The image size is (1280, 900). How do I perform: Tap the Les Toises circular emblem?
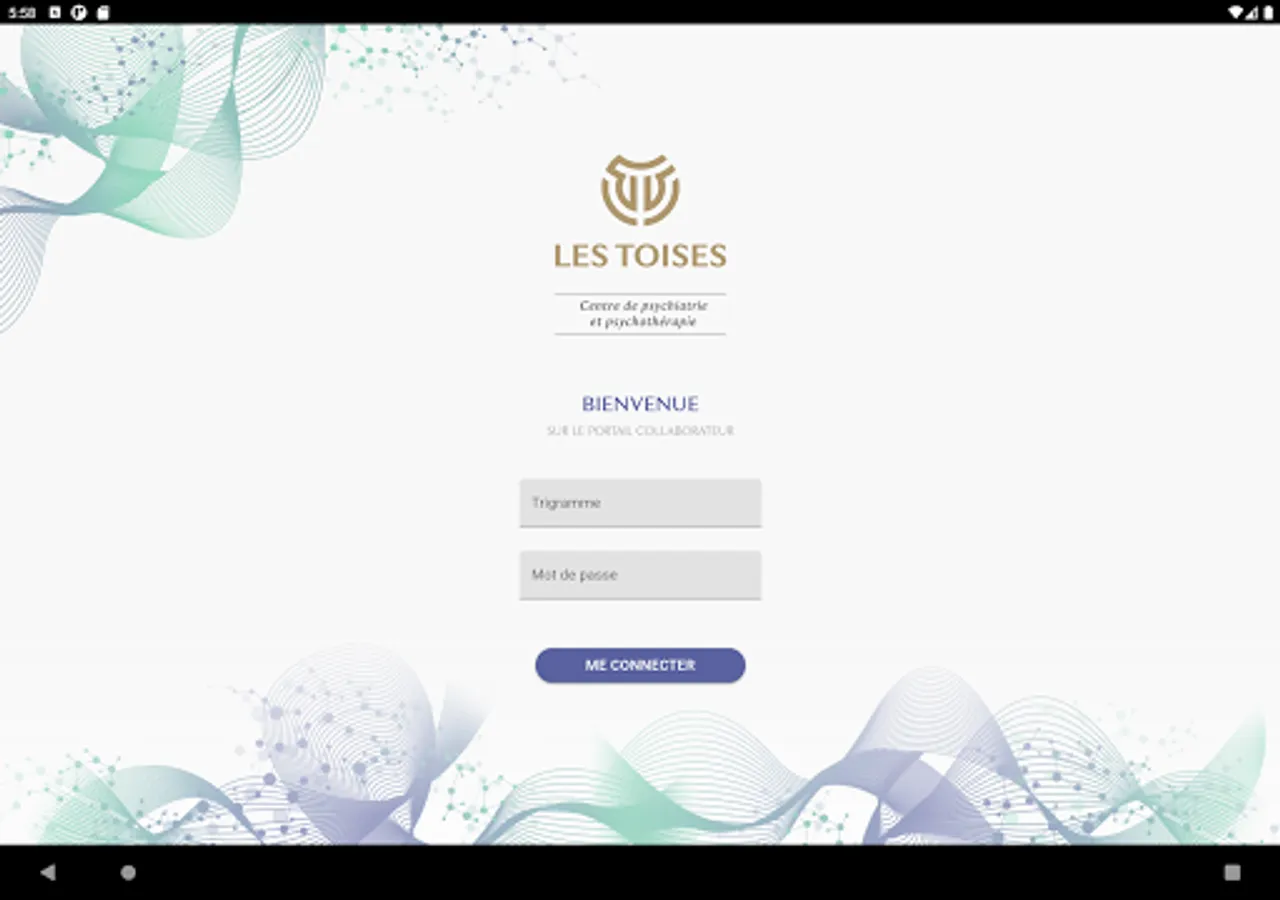click(x=640, y=190)
